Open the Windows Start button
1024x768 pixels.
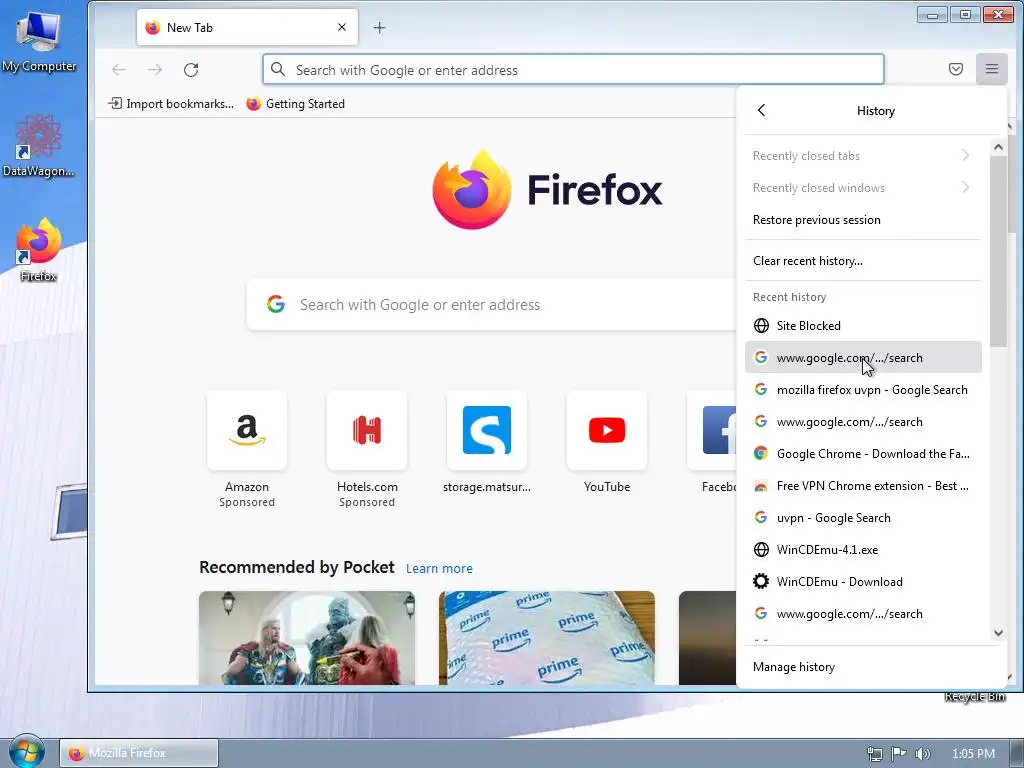[27, 752]
